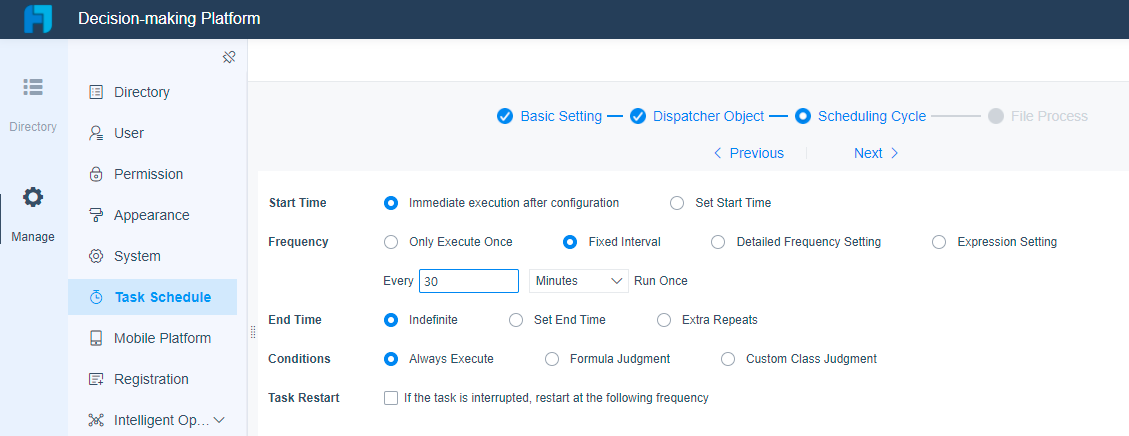This screenshot has width=1129, height=436.
Task: Click the Decision-making Platform title
Action: (x=169, y=19)
